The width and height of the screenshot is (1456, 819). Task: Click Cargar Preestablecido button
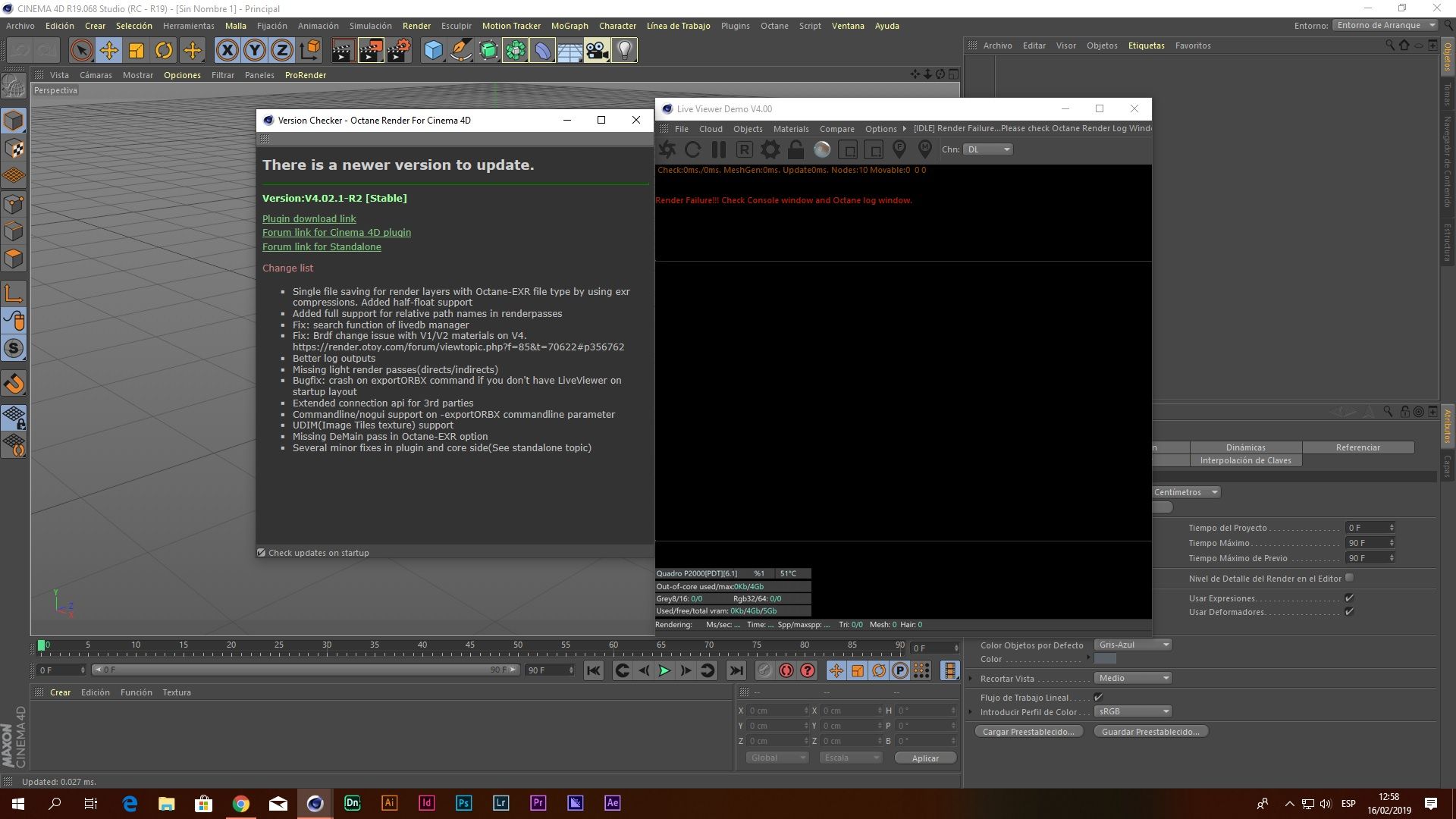pos(1028,732)
